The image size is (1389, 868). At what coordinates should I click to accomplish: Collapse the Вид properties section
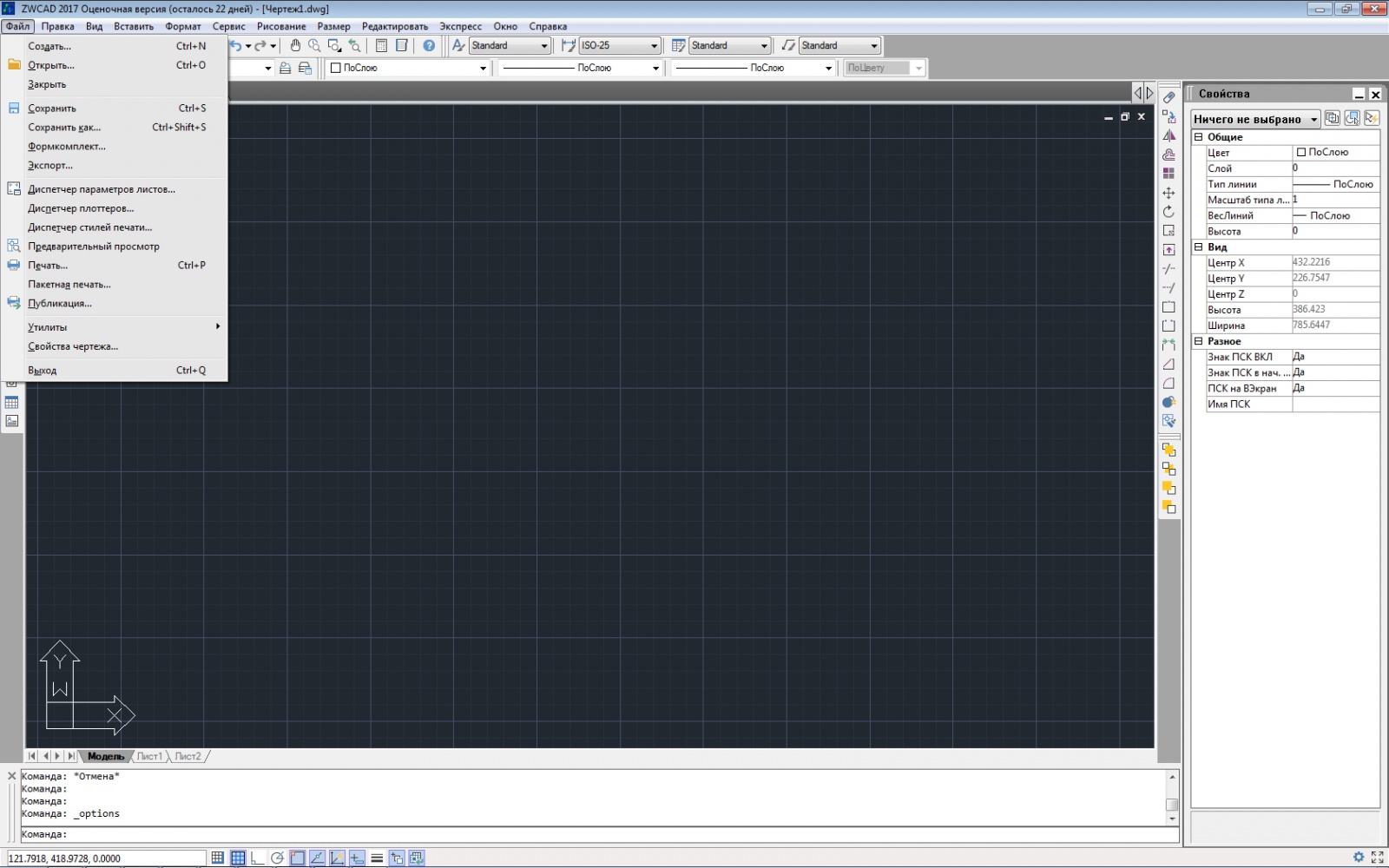[x=1198, y=247]
